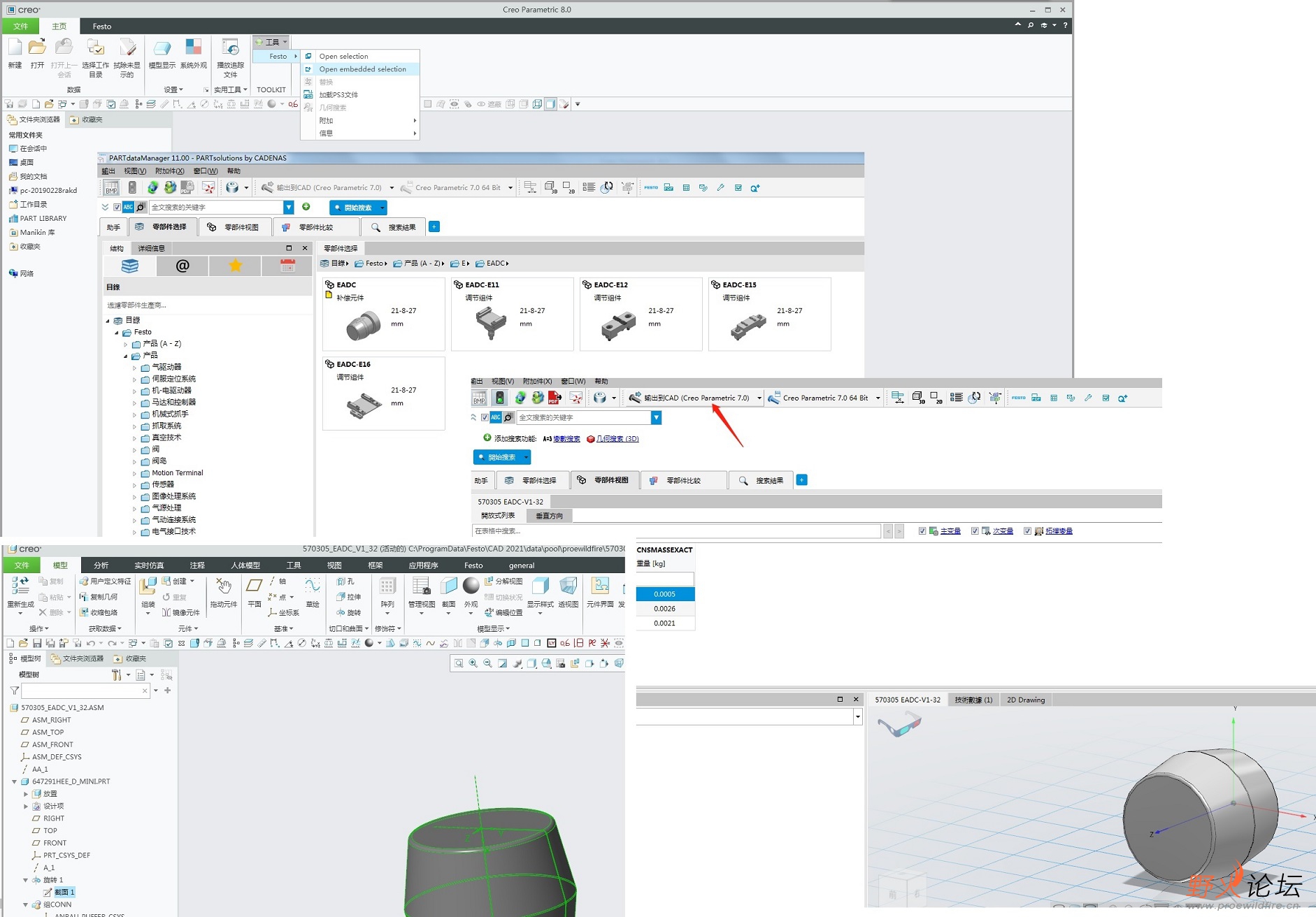The width and height of the screenshot is (1316, 917).
Task: Click 输出到CAD (Creo Parametric 7.0) in the part view window
Action: click(x=689, y=398)
